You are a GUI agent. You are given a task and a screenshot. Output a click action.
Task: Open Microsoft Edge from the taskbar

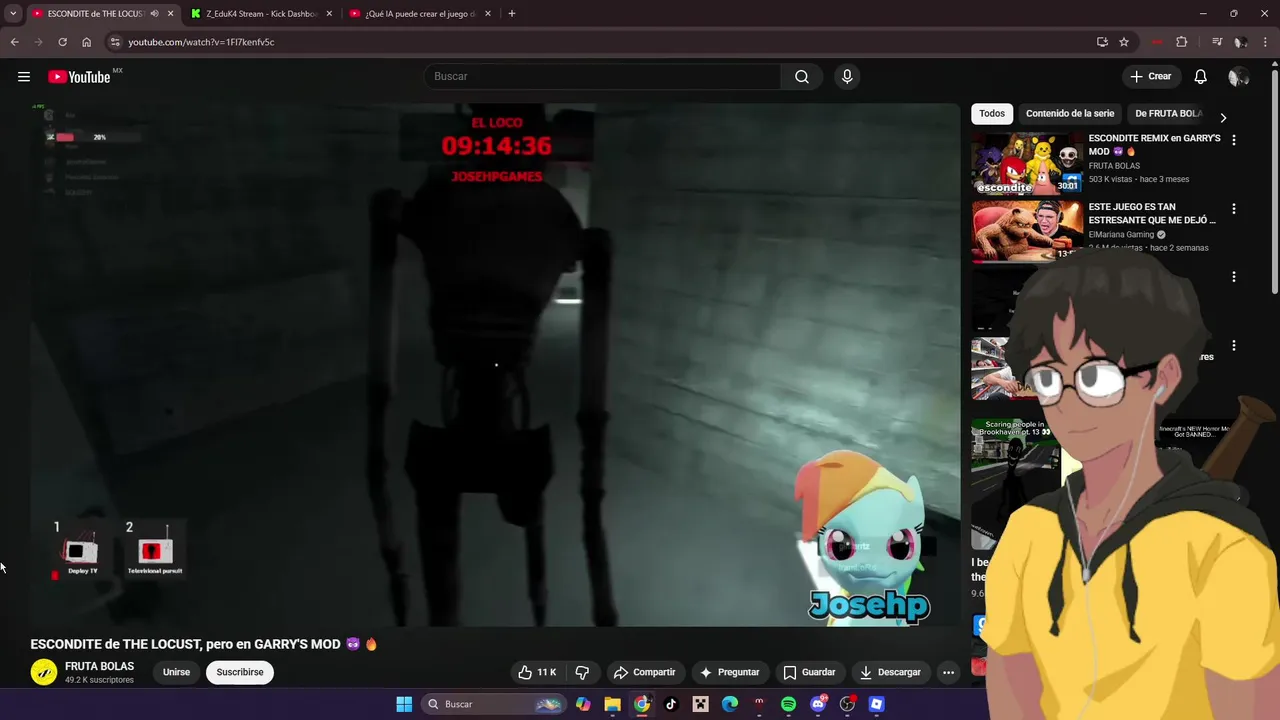pos(730,704)
